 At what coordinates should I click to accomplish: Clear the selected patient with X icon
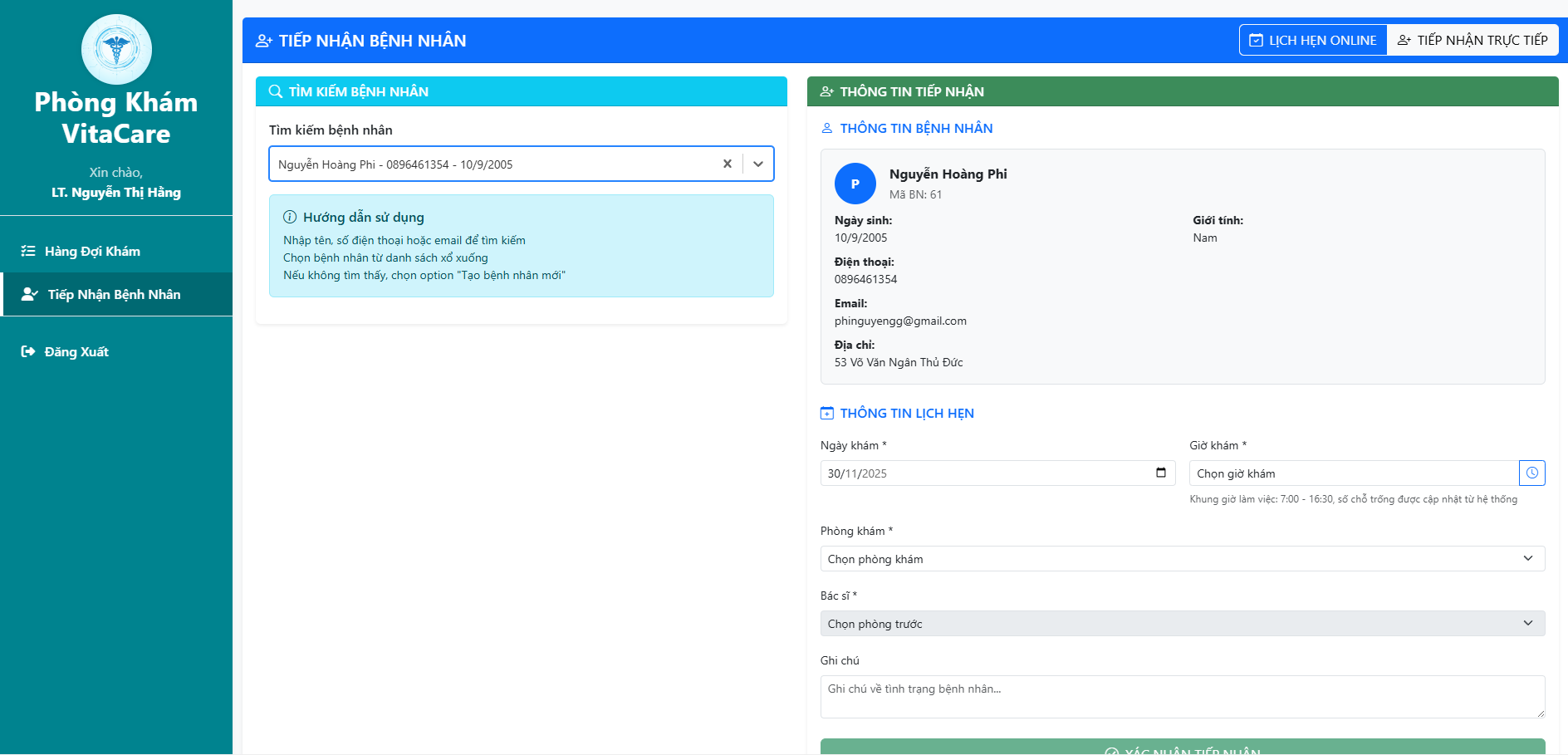727,164
